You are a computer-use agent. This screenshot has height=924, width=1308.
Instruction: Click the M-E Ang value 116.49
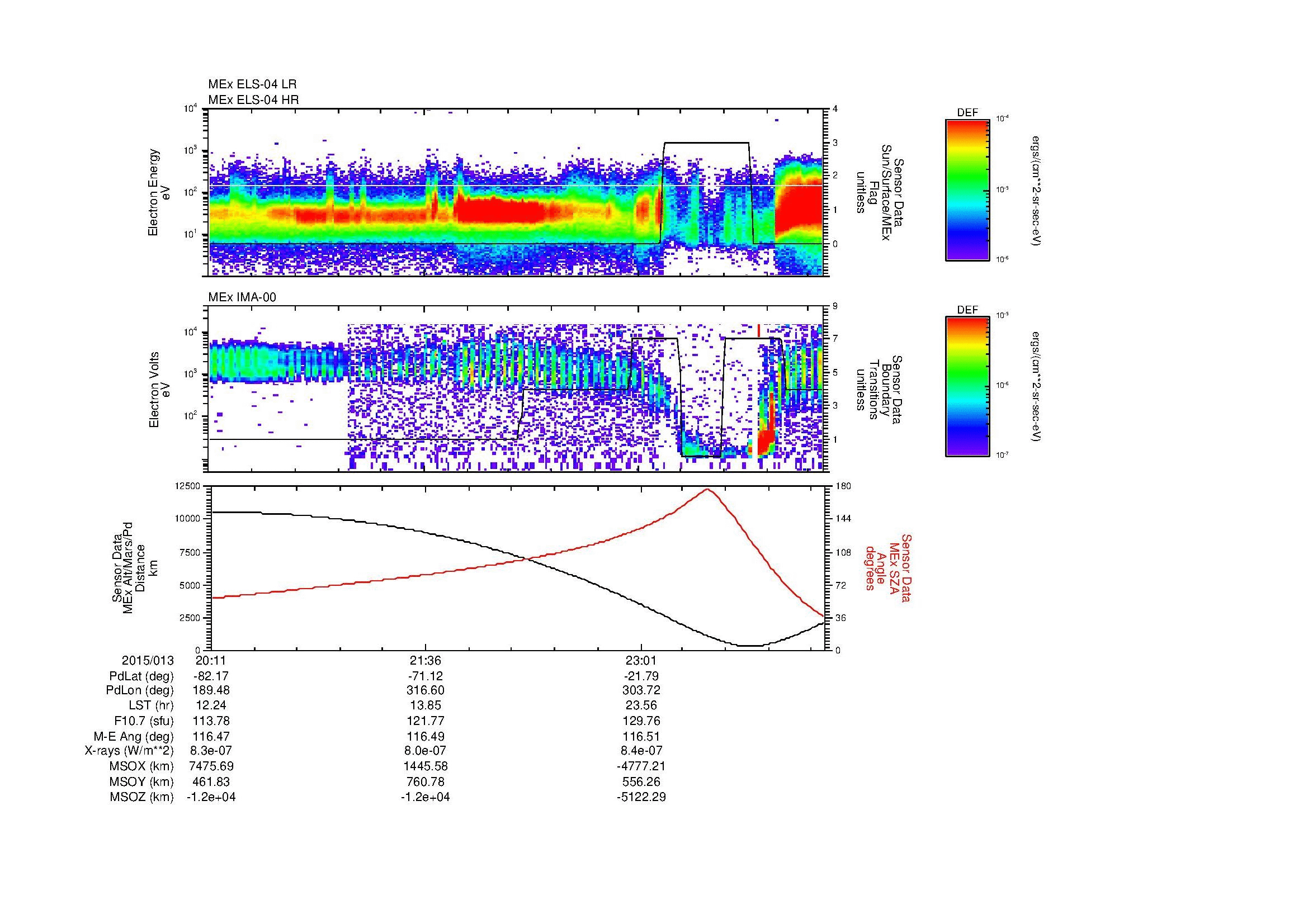[426, 737]
